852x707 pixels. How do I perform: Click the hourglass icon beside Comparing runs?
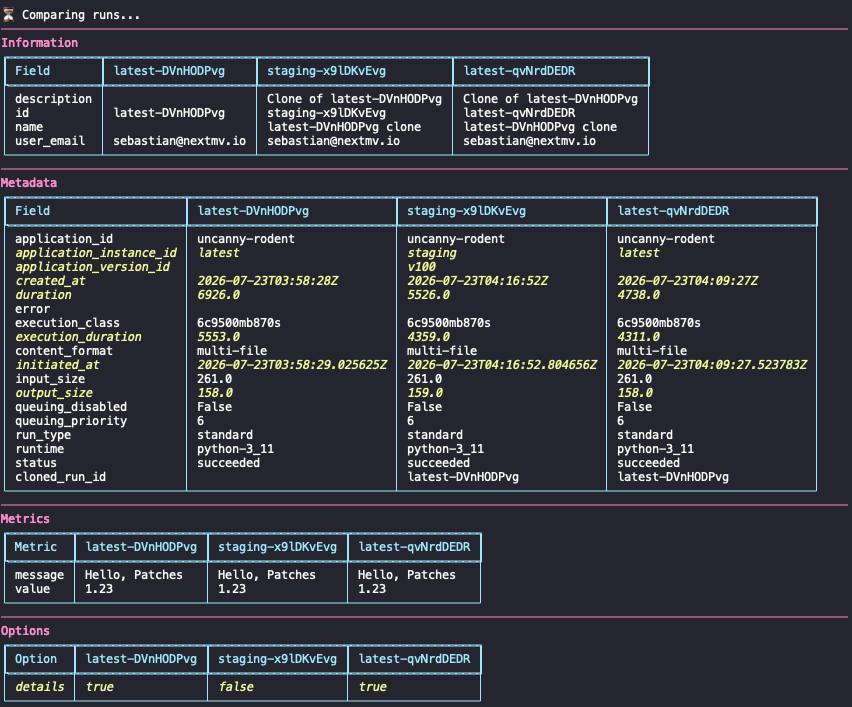coord(8,15)
